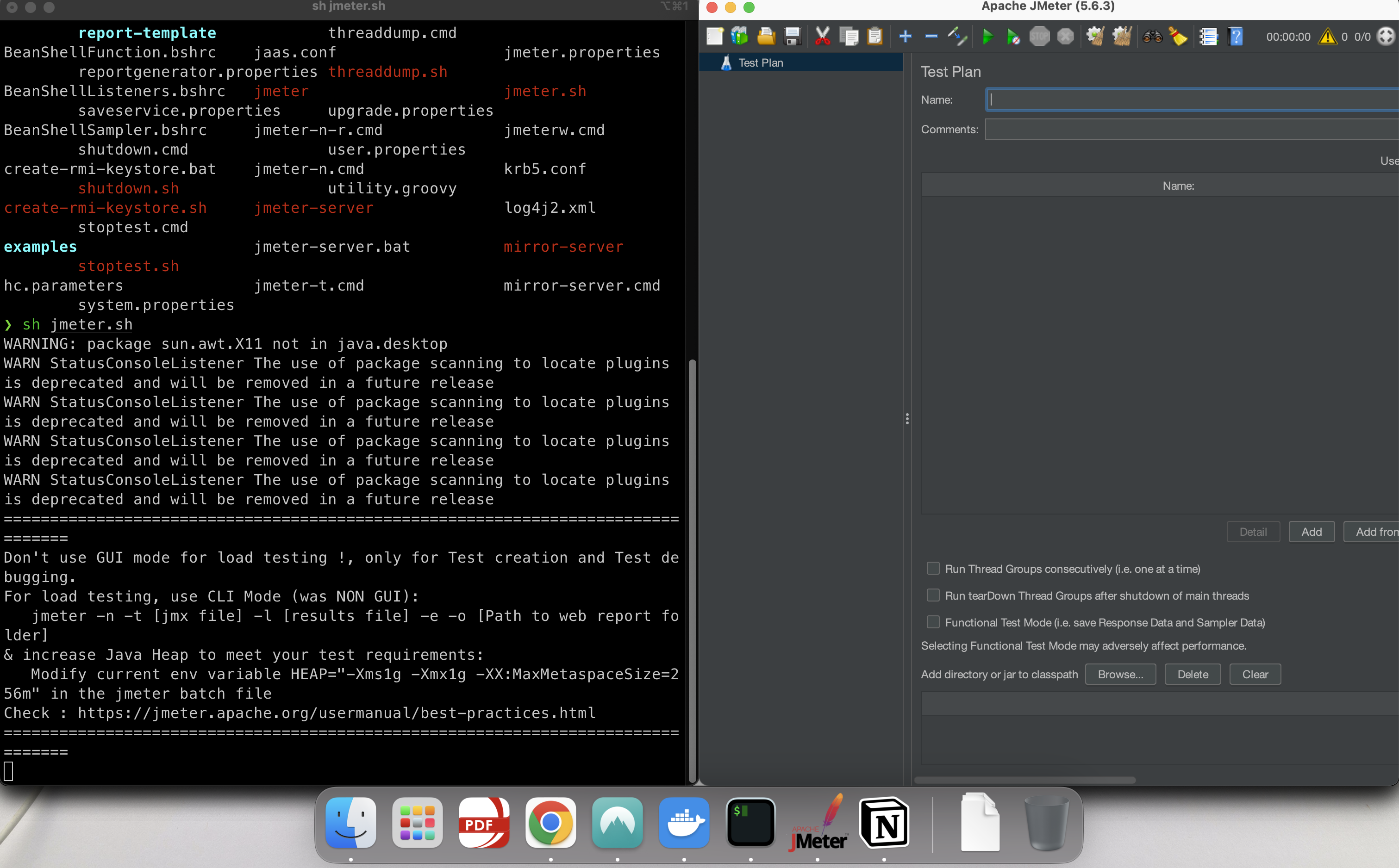Click the horizontal scrollbar at JMeter bottom

(x=1025, y=780)
